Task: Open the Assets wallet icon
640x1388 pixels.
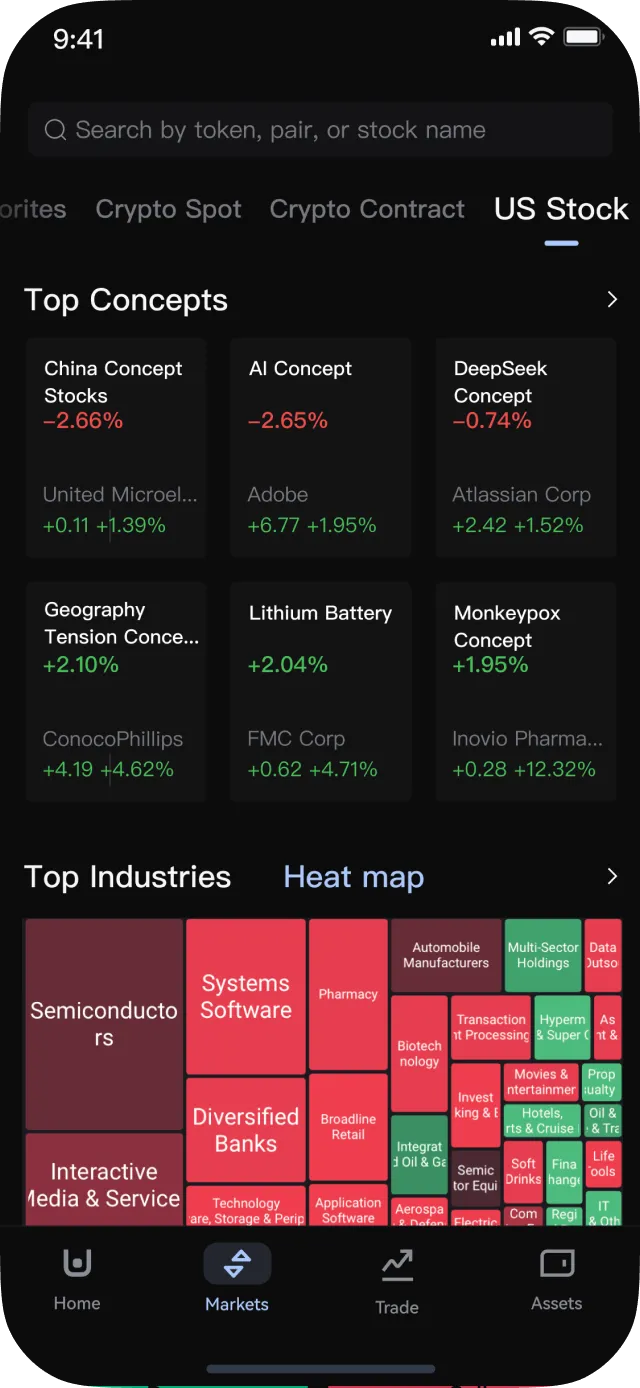Action: tap(557, 1264)
